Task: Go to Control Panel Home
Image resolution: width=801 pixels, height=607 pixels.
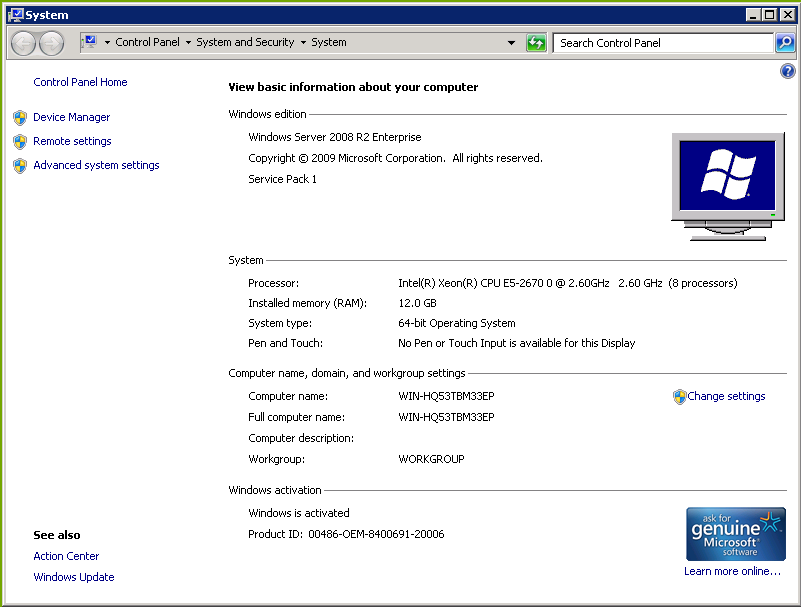Action: coord(80,82)
